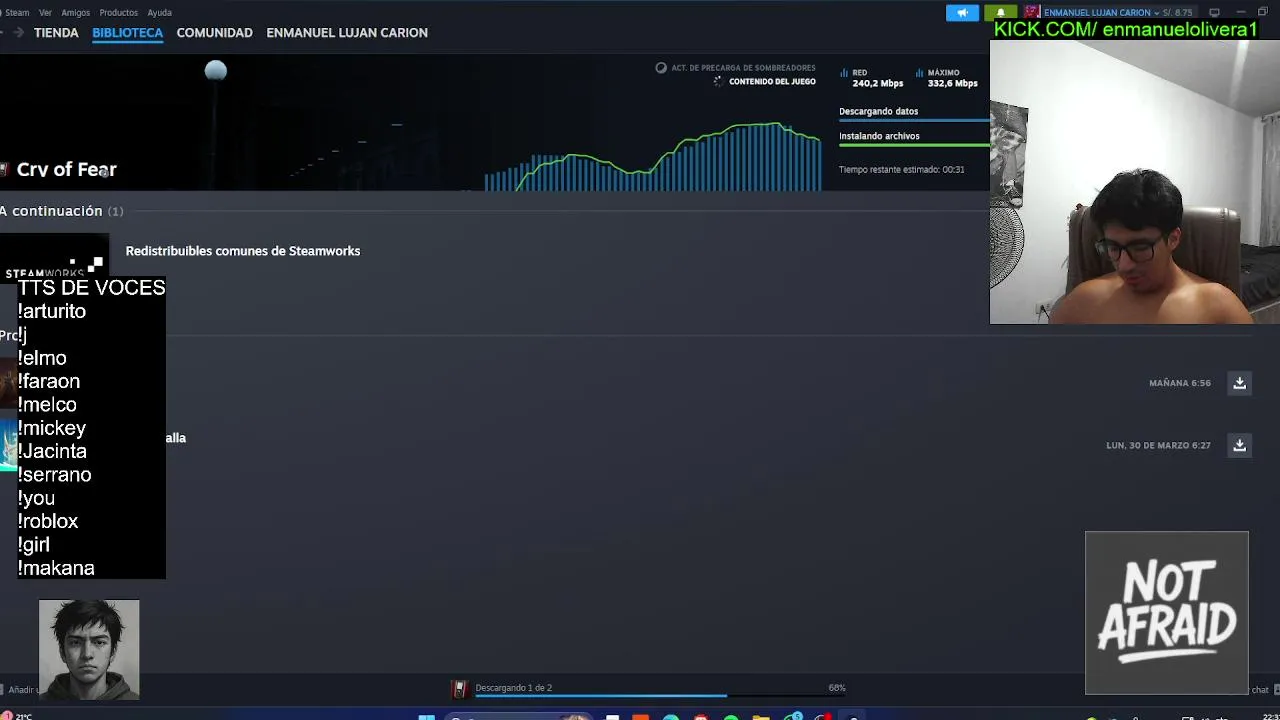Image resolution: width=1280 pixels, height=720 pixels.
Task: Click Redistribuibles comunes de Steamworks entry
Action: tap(242, 251)
